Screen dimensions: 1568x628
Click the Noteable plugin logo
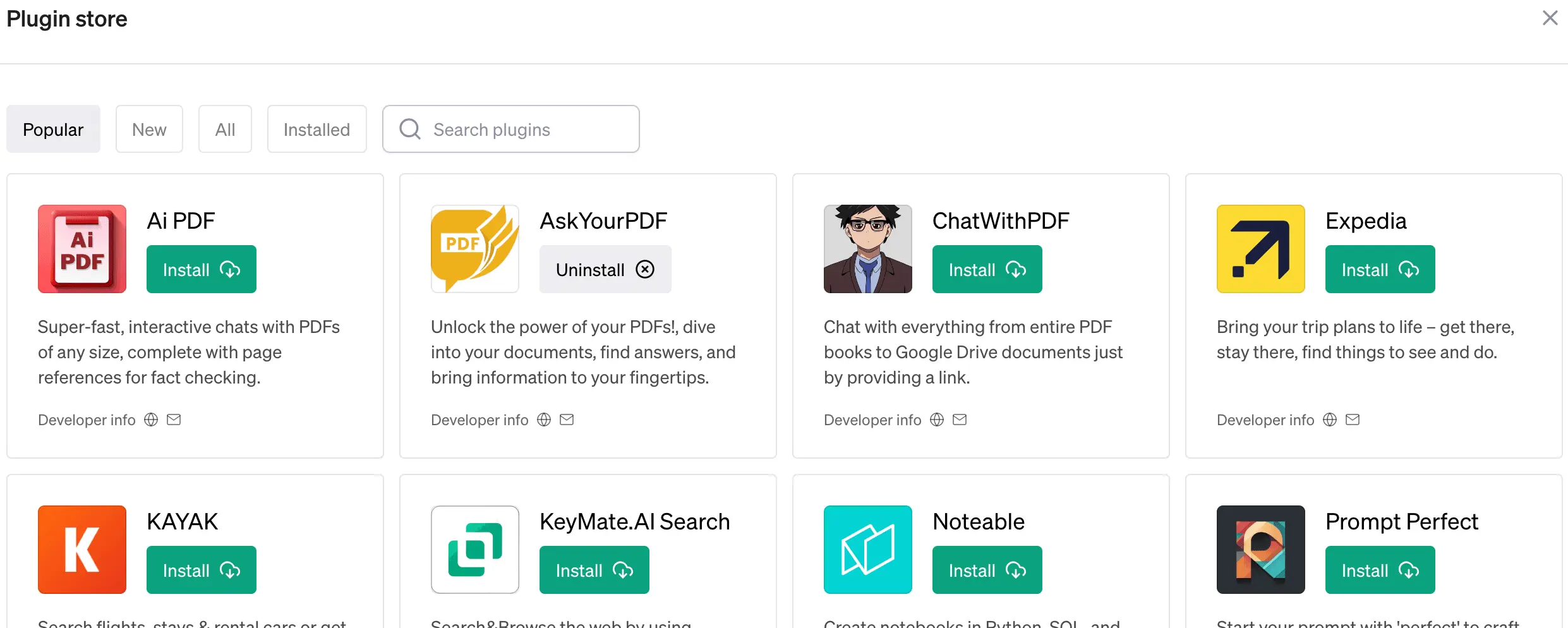pos(867,550)
